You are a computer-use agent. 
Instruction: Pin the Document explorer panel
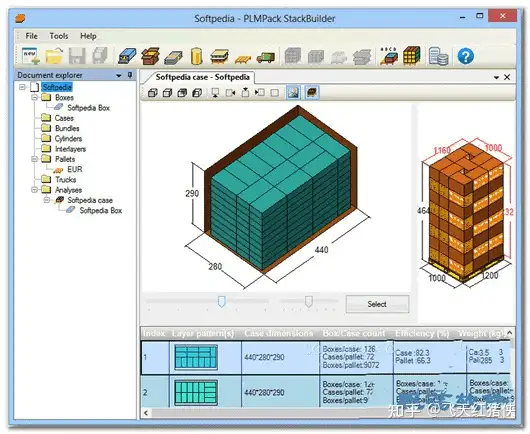click(130, 75)
